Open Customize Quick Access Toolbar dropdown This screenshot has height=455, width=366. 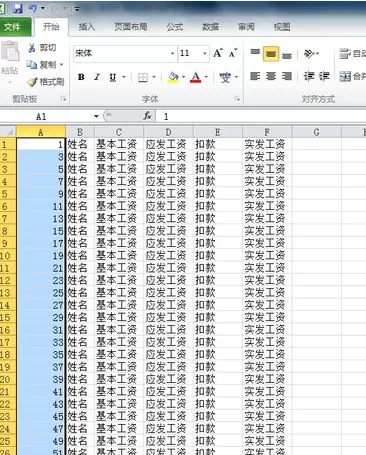[77, 9]
